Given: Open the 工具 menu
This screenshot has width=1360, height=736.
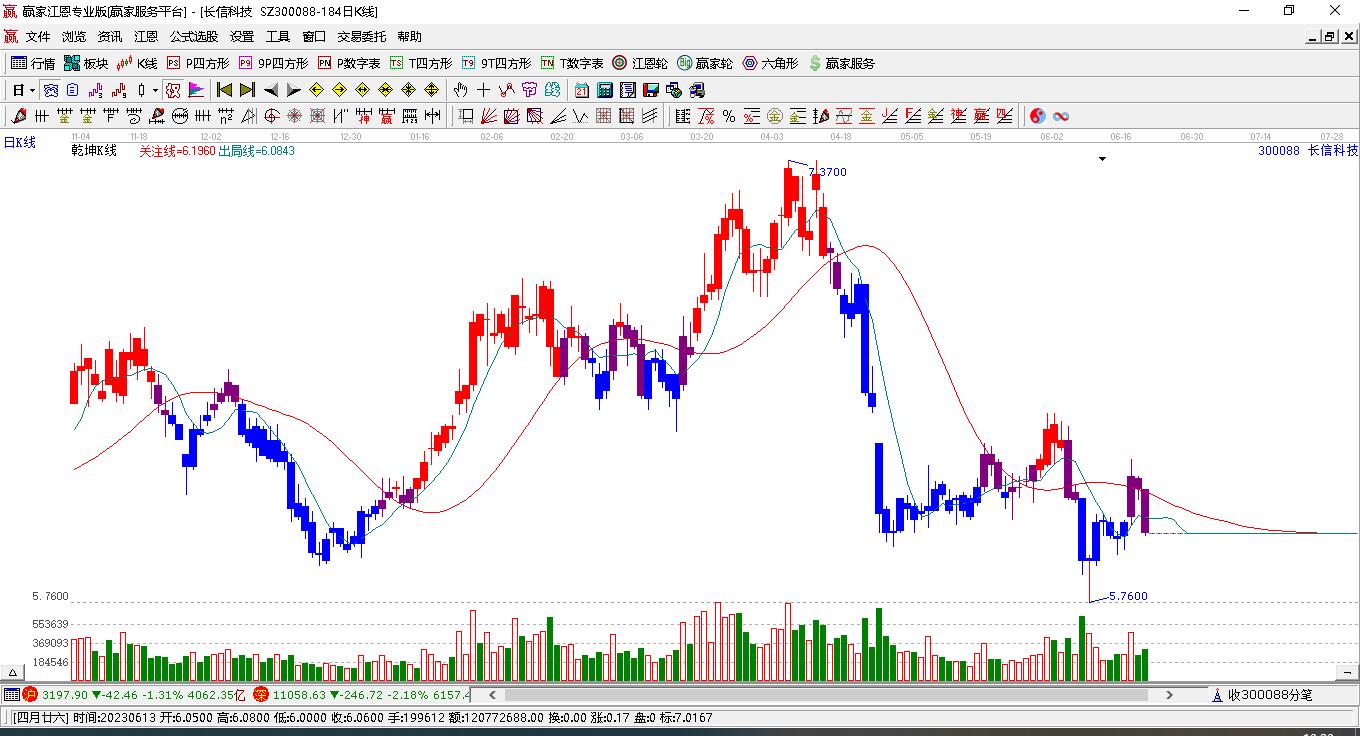Looking at the screenshot, I should 278,37.
